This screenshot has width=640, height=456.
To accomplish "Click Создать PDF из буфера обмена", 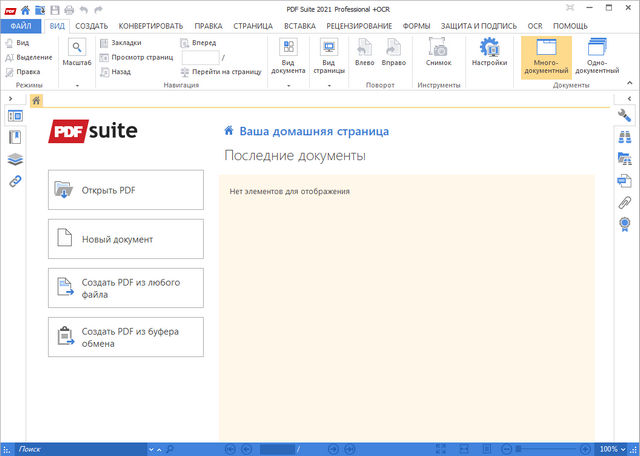I will click(x=125, y=337).
